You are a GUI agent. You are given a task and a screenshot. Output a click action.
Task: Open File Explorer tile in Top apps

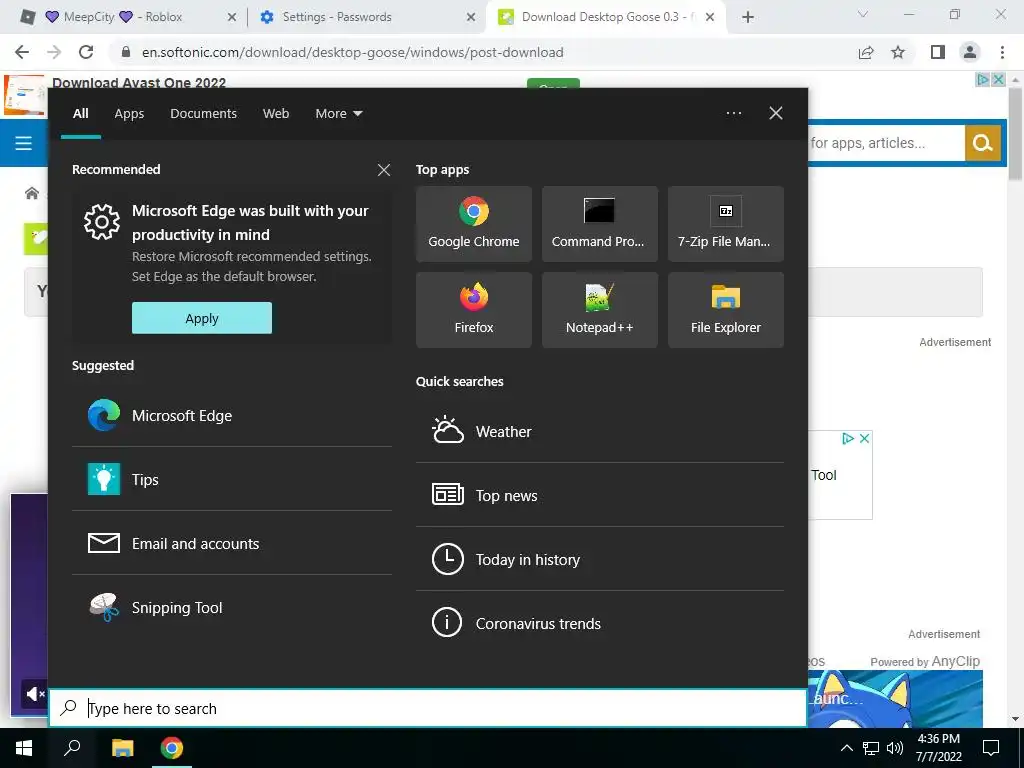tap(726, 310)
